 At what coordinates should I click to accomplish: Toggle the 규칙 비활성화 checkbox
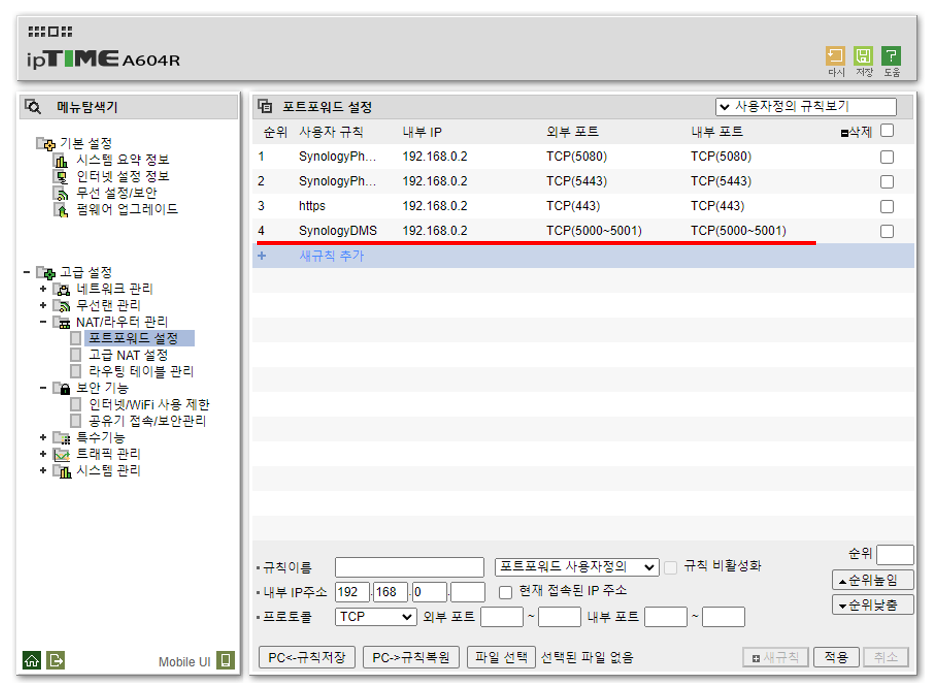click(x=671, y=567)
